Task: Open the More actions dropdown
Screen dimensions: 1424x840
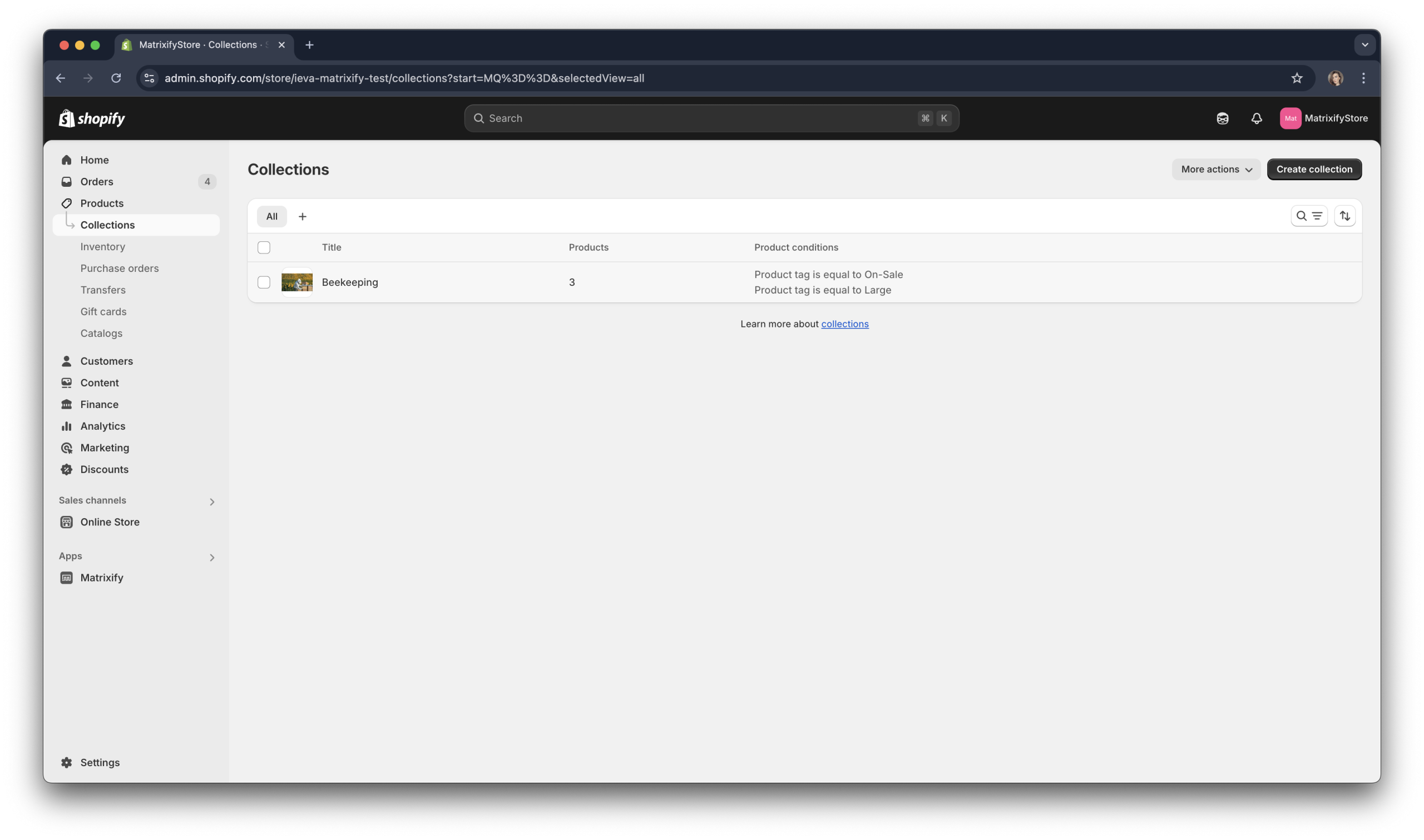Action: (1215, 169)
